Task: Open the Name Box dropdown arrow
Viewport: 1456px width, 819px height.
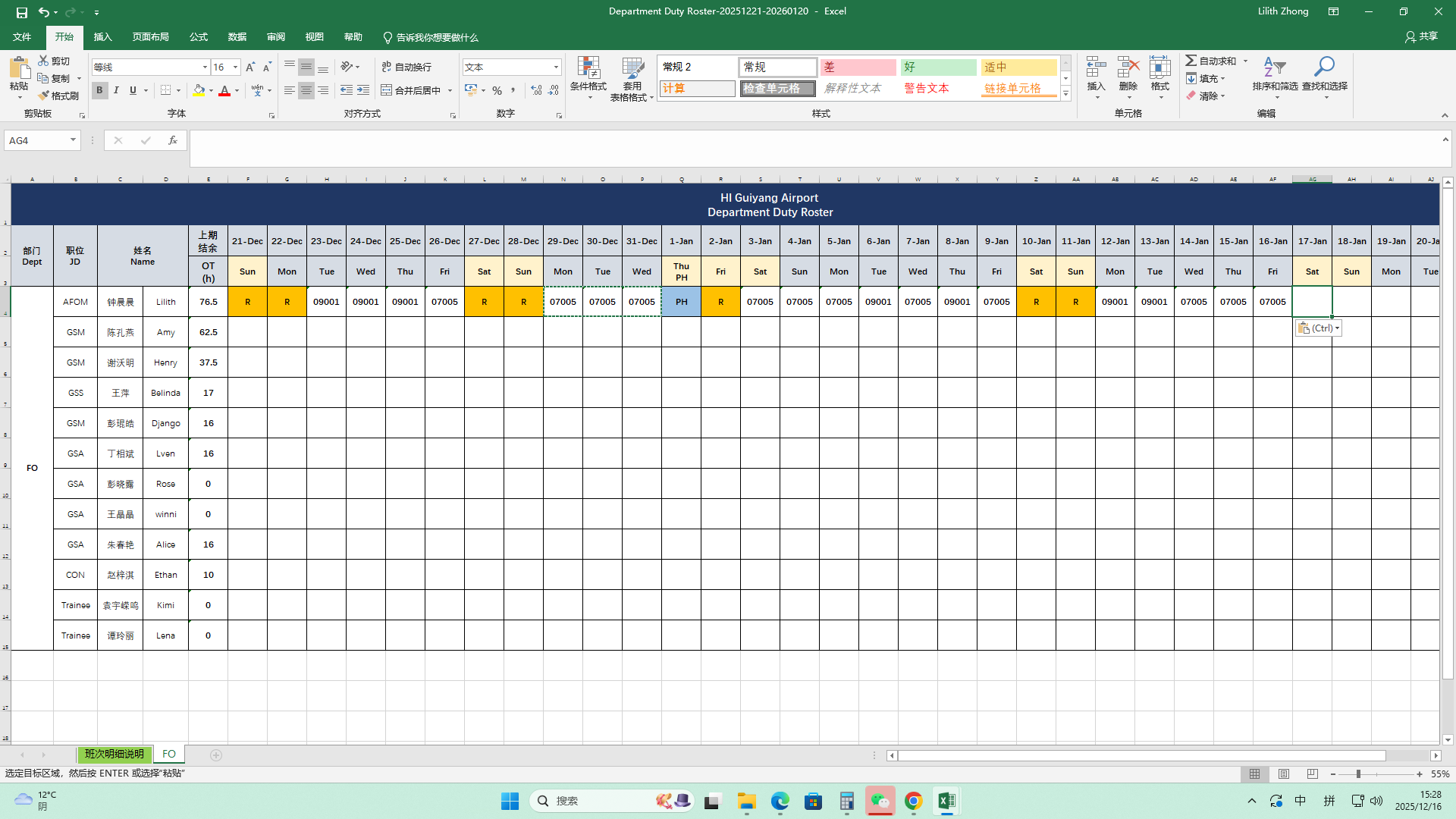Action: pos(73,140)
